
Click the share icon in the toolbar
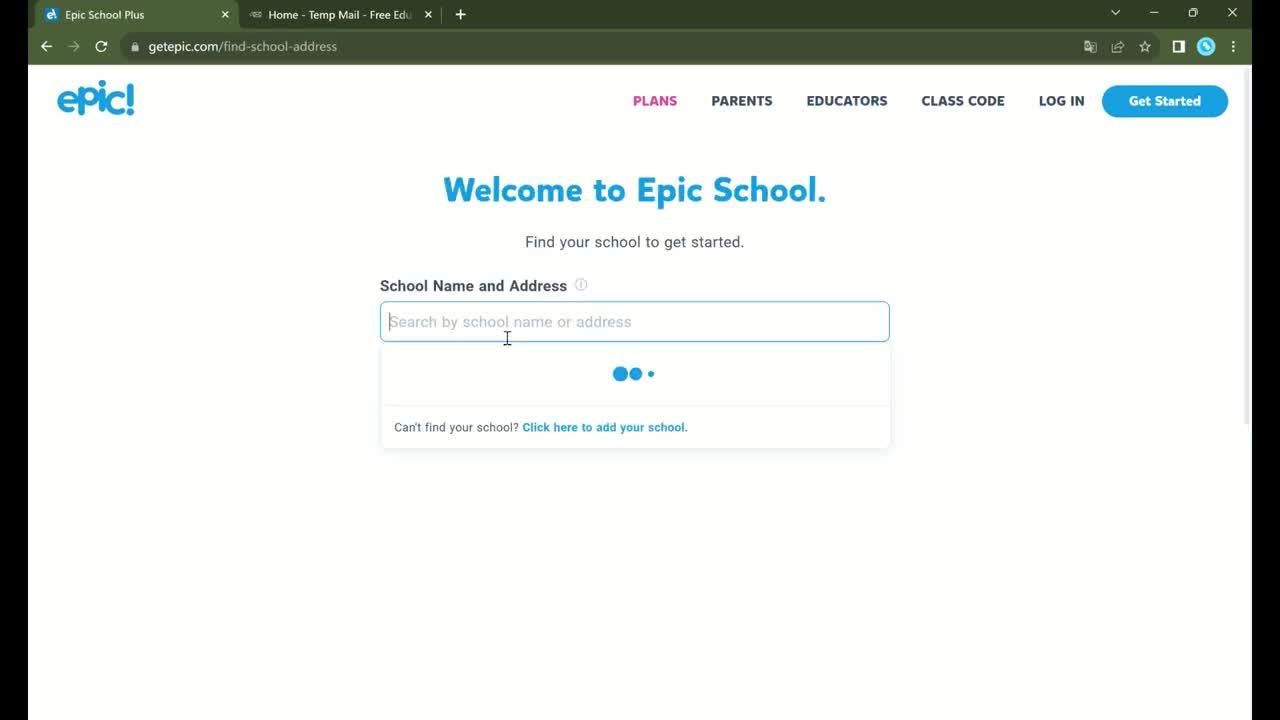(1117, 46)
